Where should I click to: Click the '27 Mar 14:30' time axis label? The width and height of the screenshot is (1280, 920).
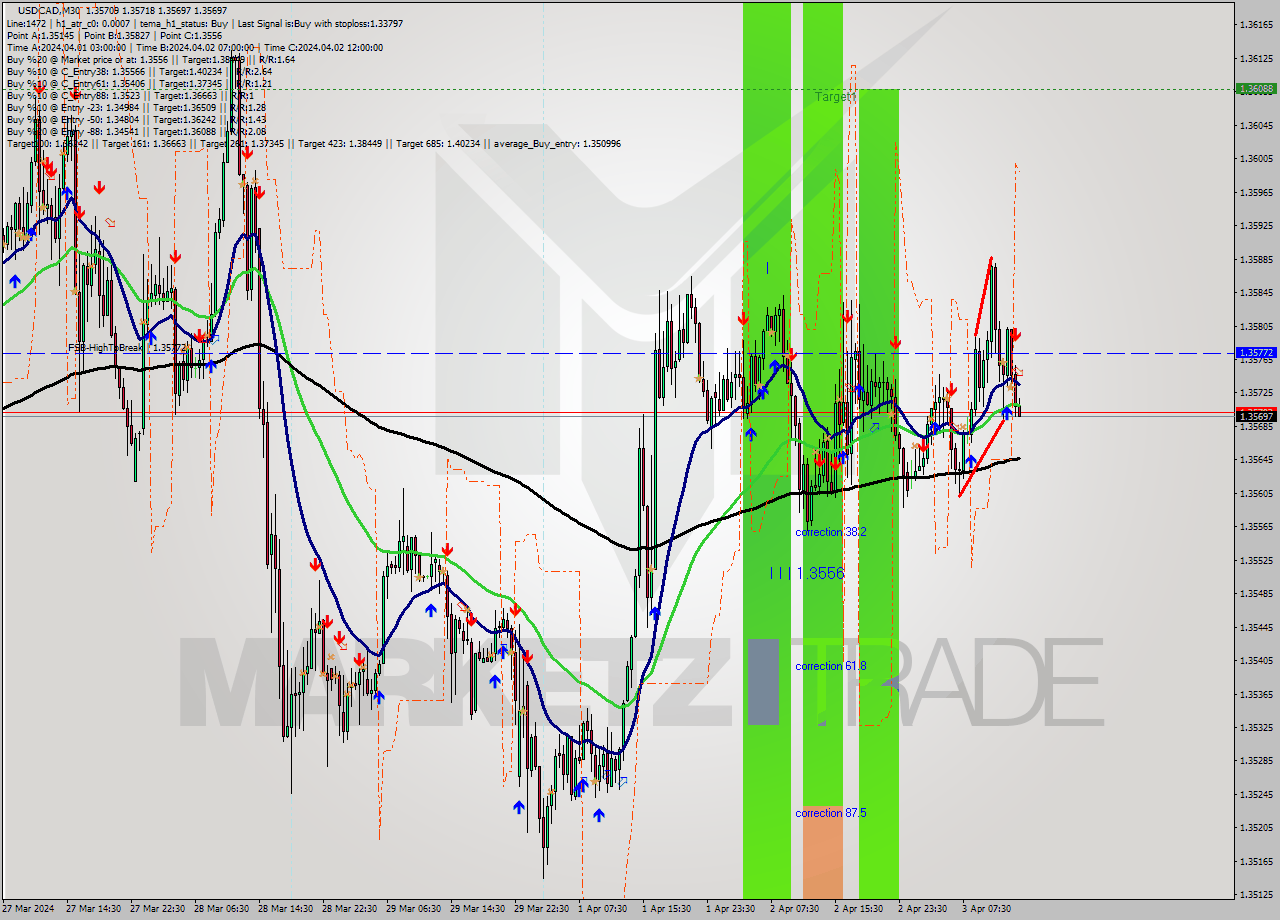[x=93, y=909]
